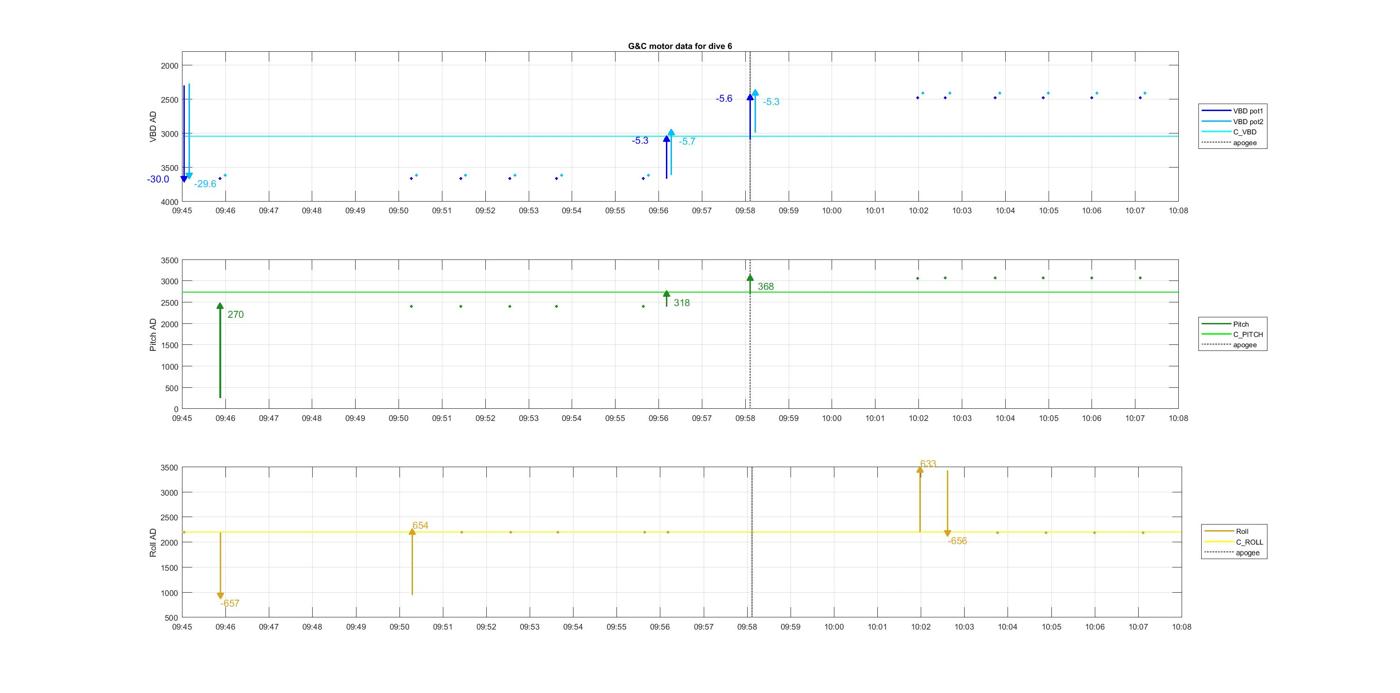1400x693 pixels.
Task: Click the light blue "-5.7" data label
Action: click(687, 142)
